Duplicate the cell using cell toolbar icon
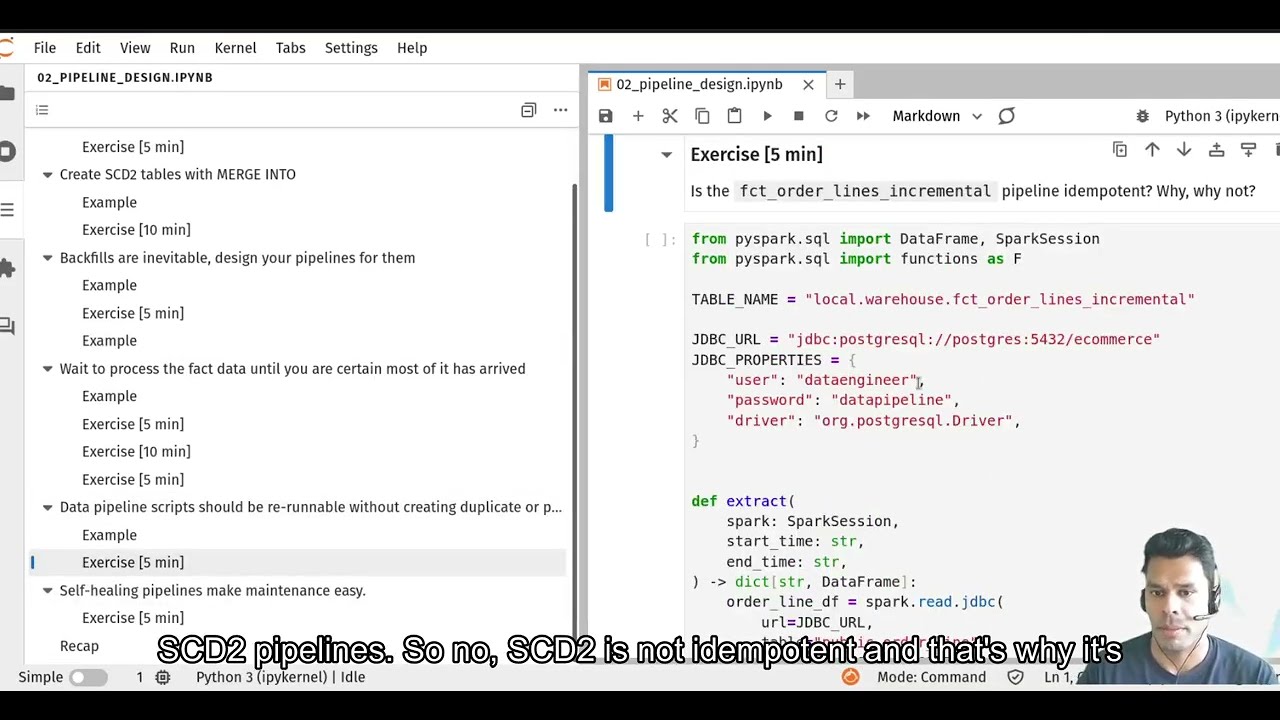 [x=1120, y=150]
